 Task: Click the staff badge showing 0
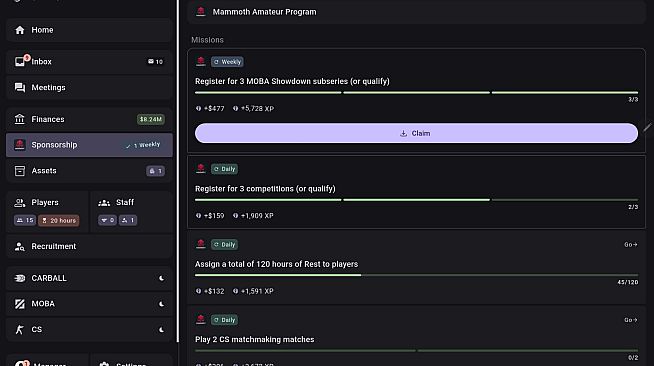click(107, 220)
